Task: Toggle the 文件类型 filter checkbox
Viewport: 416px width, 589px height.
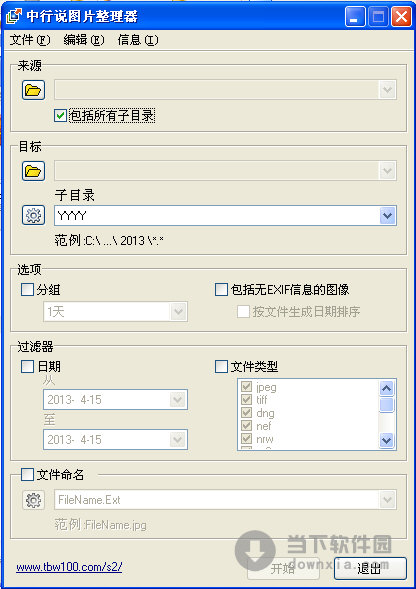Action: pyautogui.click(x=221, y=367)
